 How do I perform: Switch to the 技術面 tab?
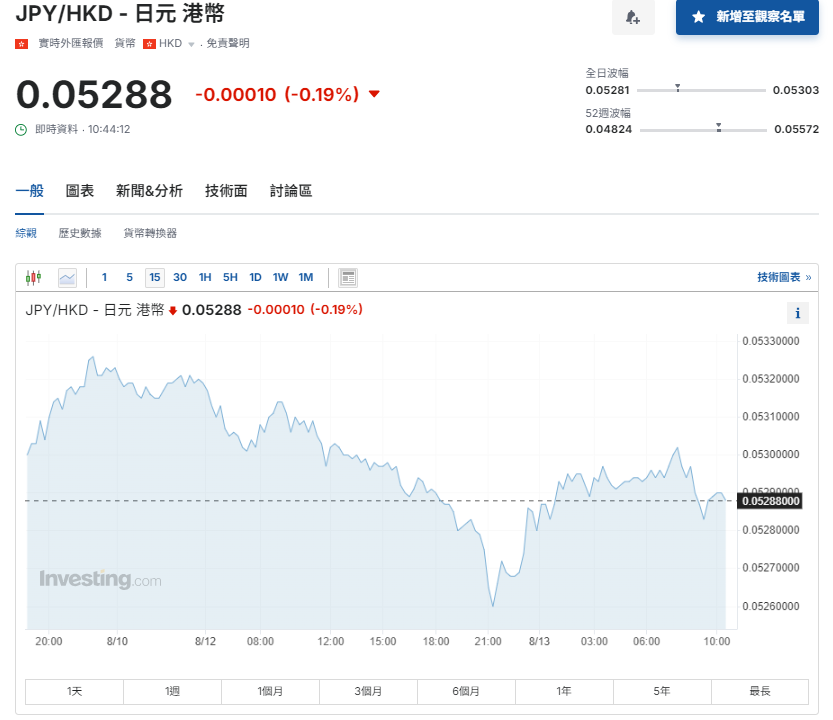[224, 190]
